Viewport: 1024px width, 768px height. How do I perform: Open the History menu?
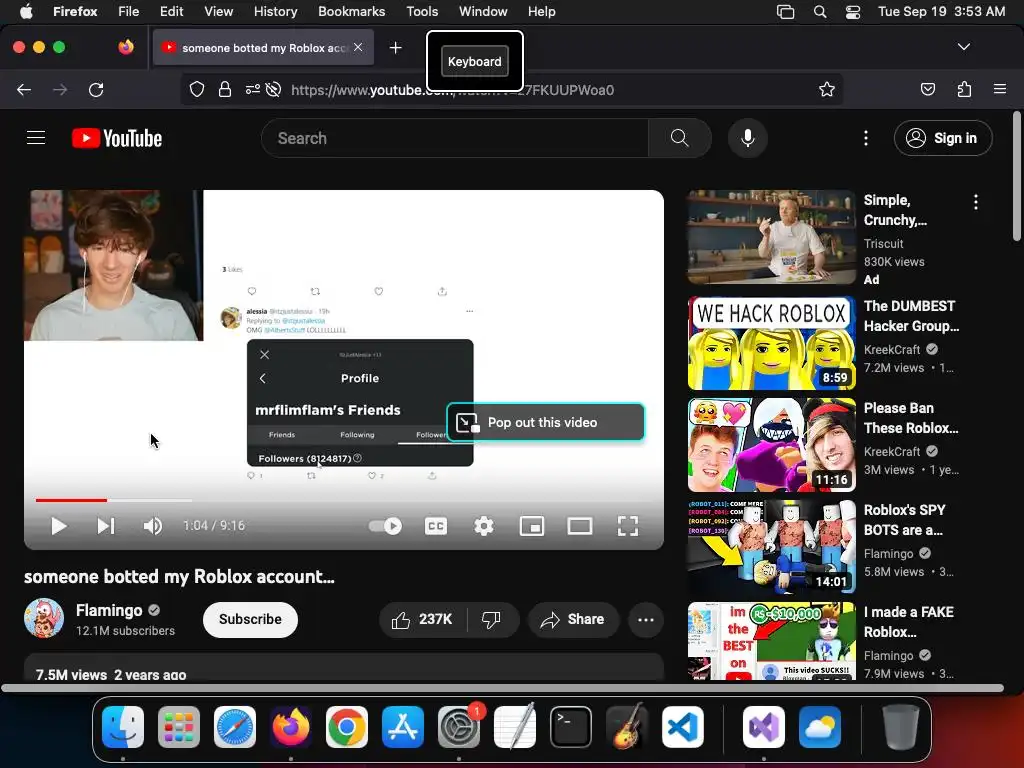click(x=275, y=11)
